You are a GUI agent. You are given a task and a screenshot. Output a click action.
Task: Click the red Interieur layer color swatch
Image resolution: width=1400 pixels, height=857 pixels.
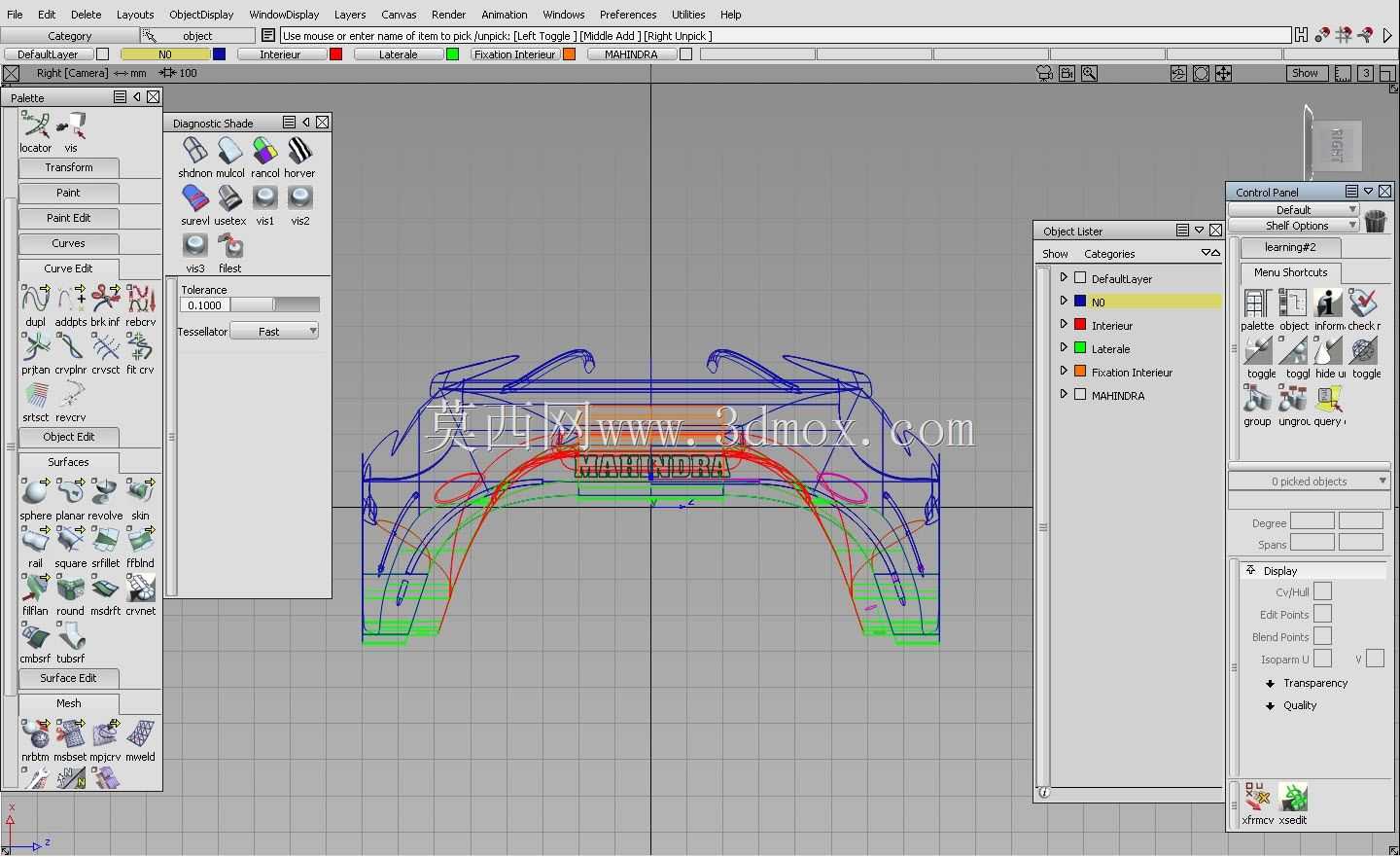[x=335, y=54]
